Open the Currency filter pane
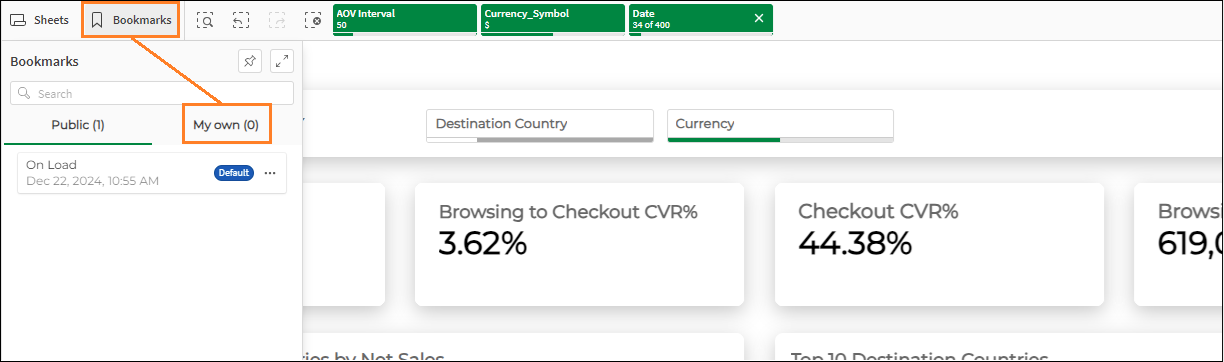 pyautogui.click(x=781, y=125)
